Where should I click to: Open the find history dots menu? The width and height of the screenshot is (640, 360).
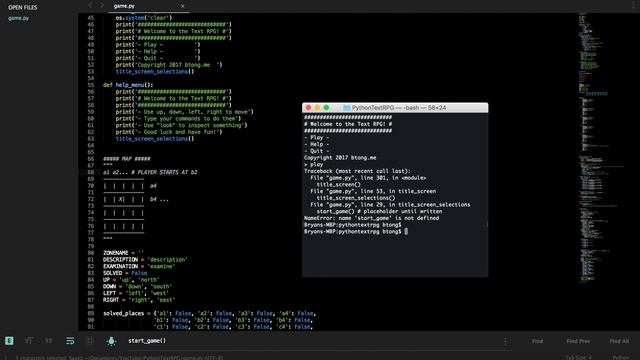coord(505,341)
